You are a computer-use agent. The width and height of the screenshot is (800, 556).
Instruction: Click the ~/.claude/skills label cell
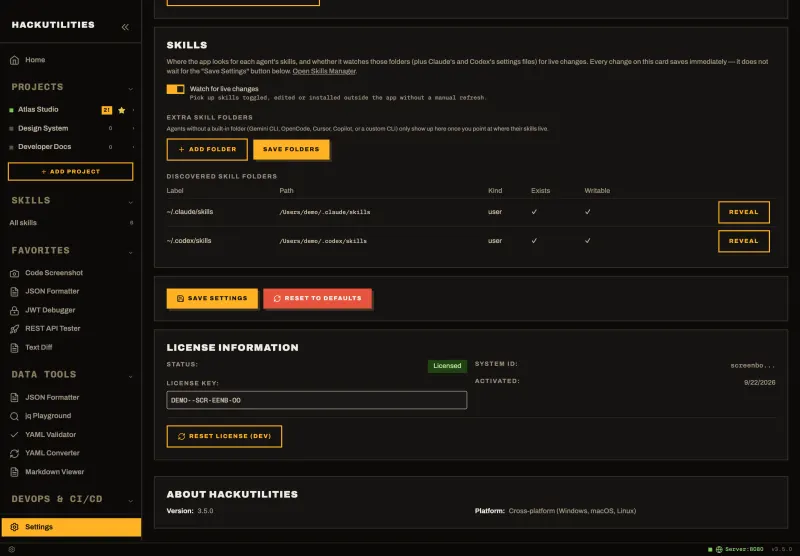[x=190, y=212]
